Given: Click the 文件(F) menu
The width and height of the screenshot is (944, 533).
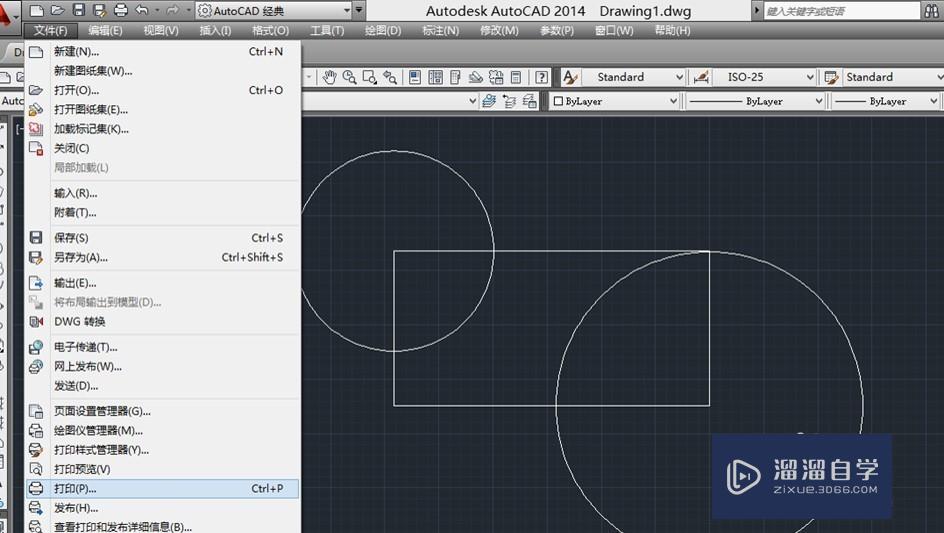Looking at the screenshot, I should click(51, 30).
